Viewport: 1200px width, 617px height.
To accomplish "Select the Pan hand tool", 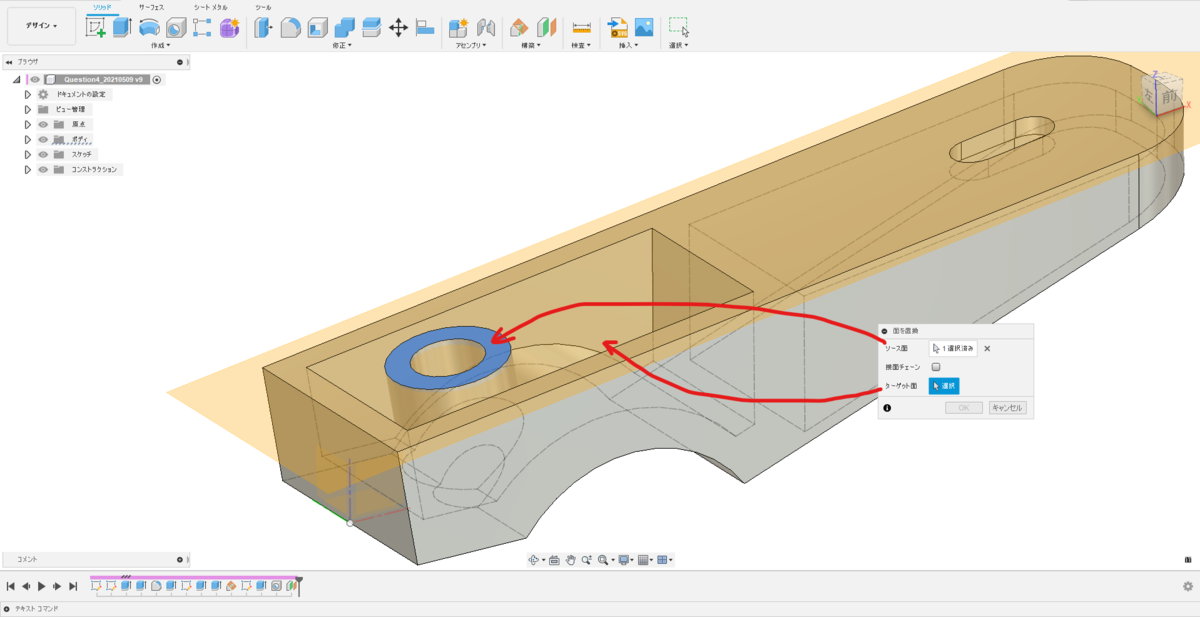I will [x=570, y=560].
